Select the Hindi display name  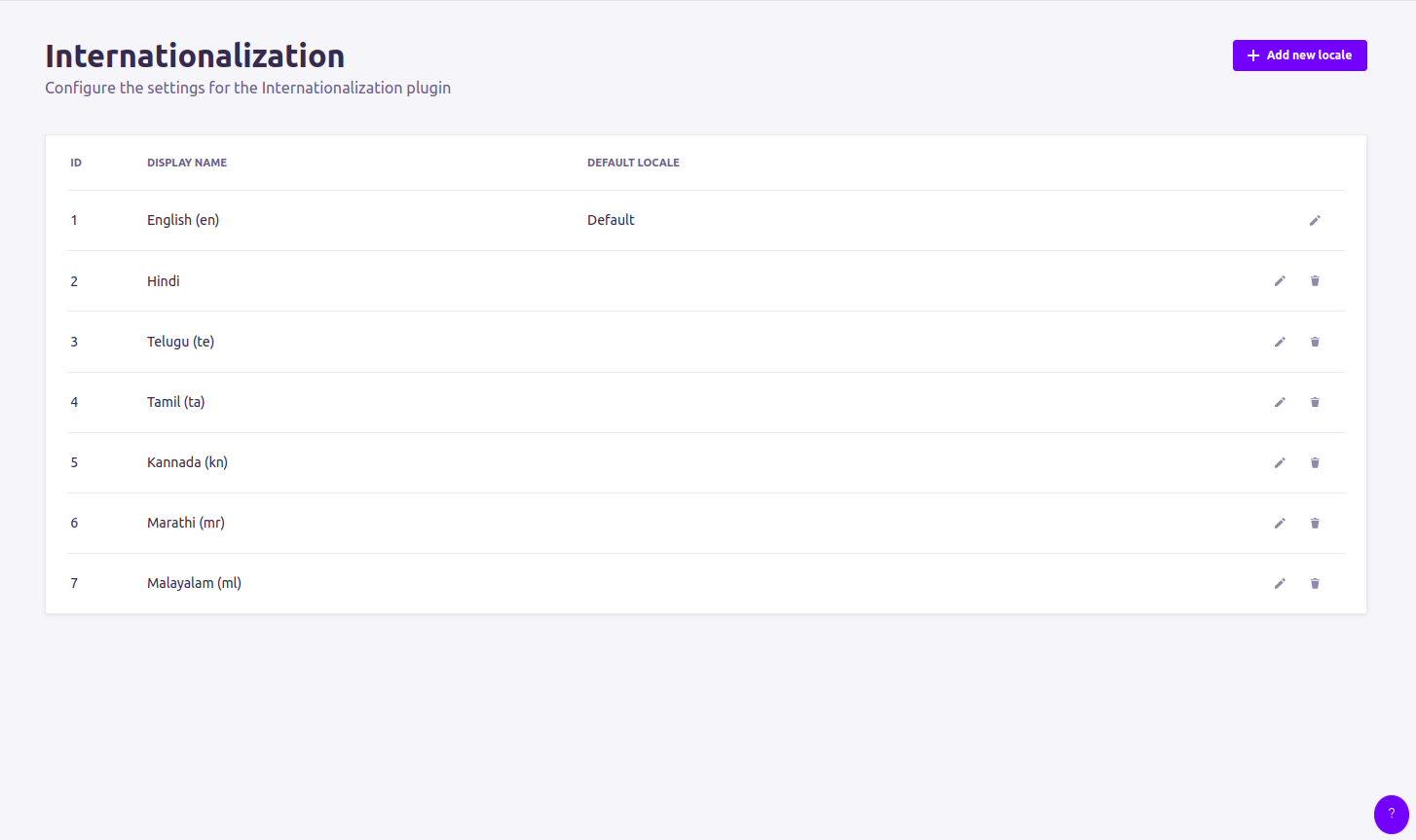click(164, 281)
